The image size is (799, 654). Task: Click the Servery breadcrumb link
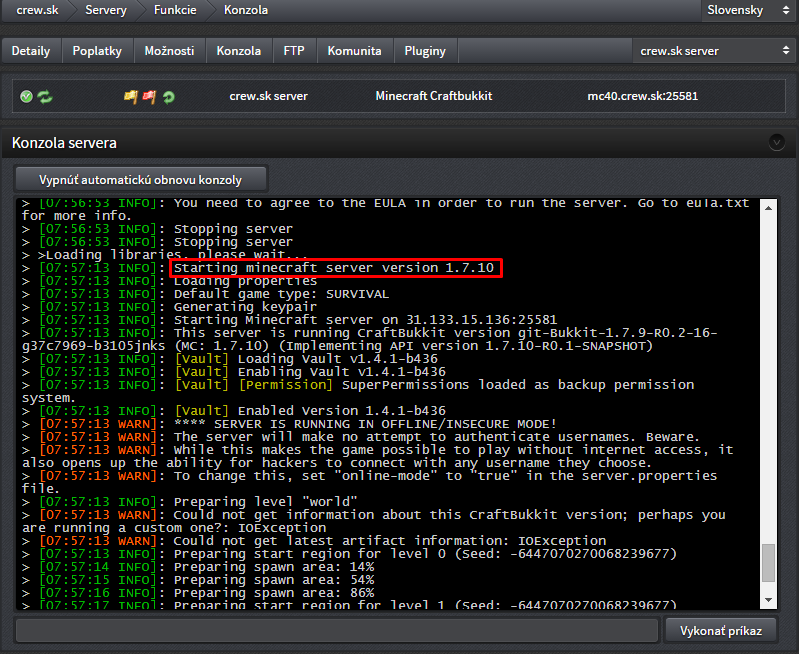pos(106,10)
